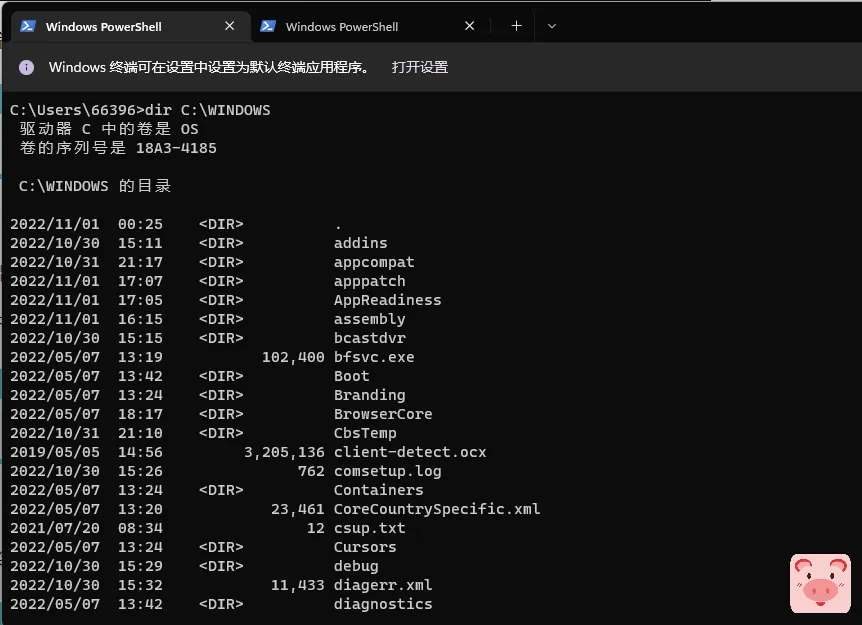Image resolution: width=862 pixels, height=625 pixels.
Task: Click the diagnostics directory name
Action: (383, 604)
